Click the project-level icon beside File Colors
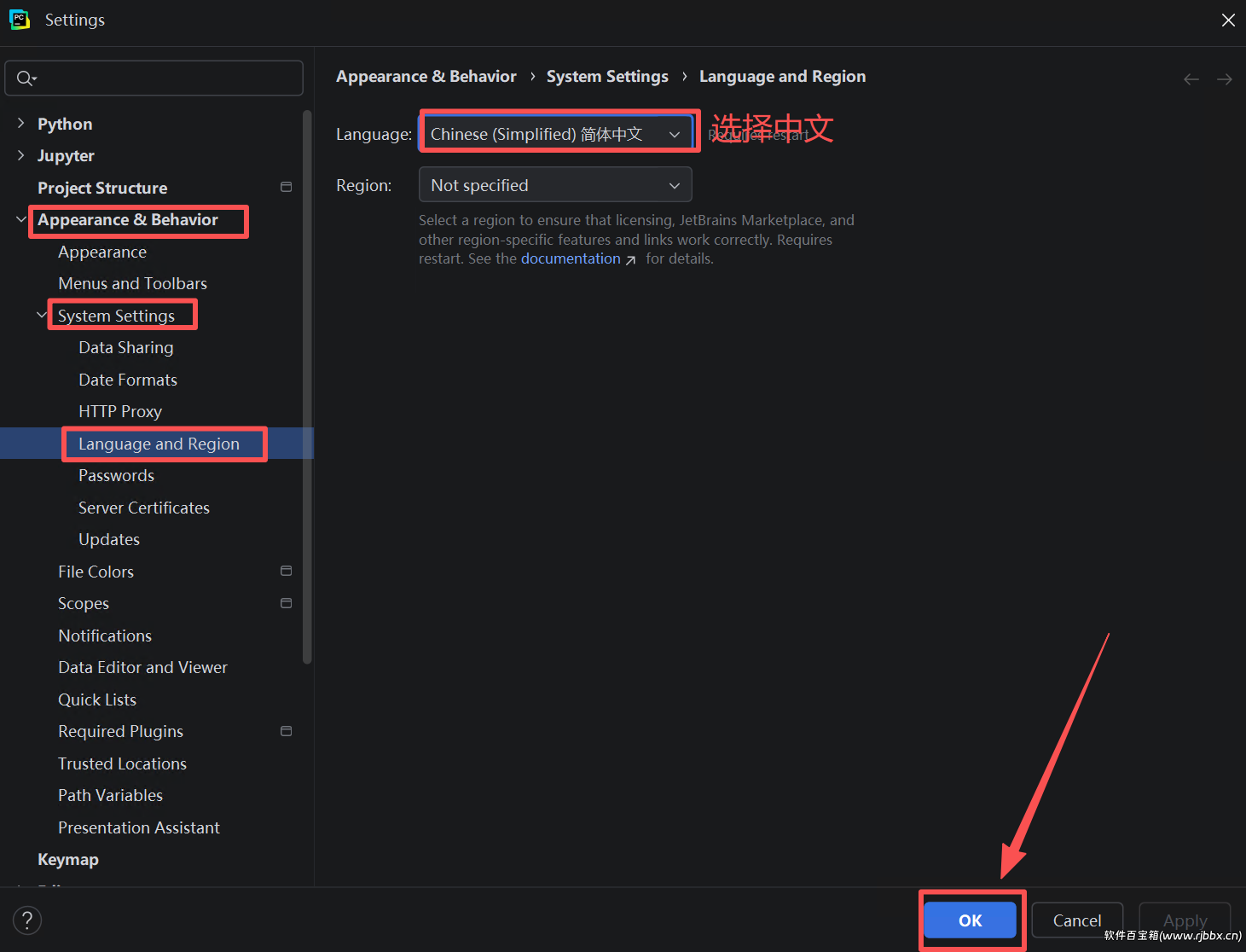 (x=287, y=571)
